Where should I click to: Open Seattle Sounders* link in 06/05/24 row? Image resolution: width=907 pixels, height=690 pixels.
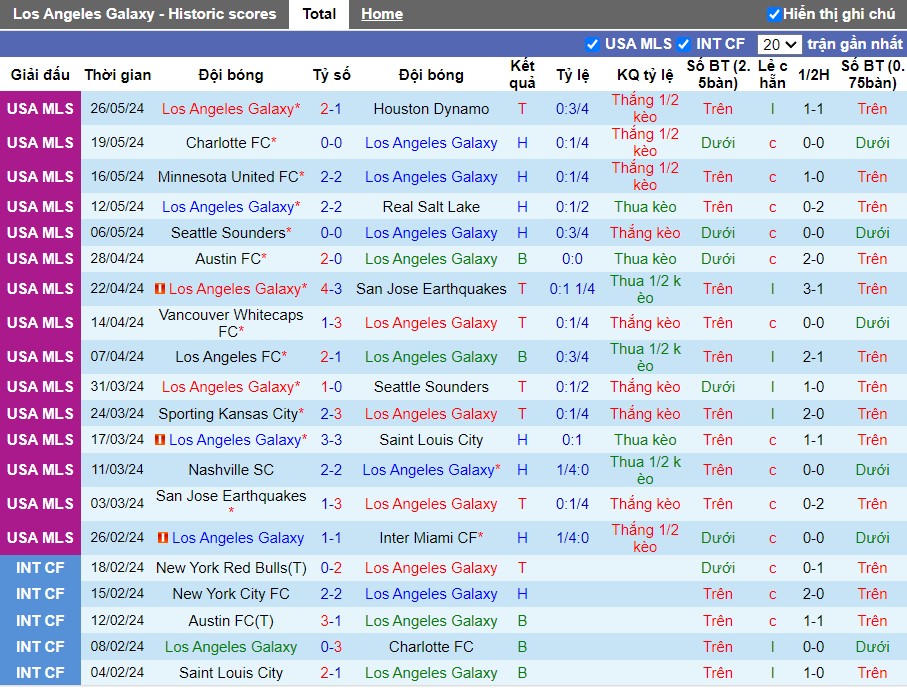click(231, 233)
